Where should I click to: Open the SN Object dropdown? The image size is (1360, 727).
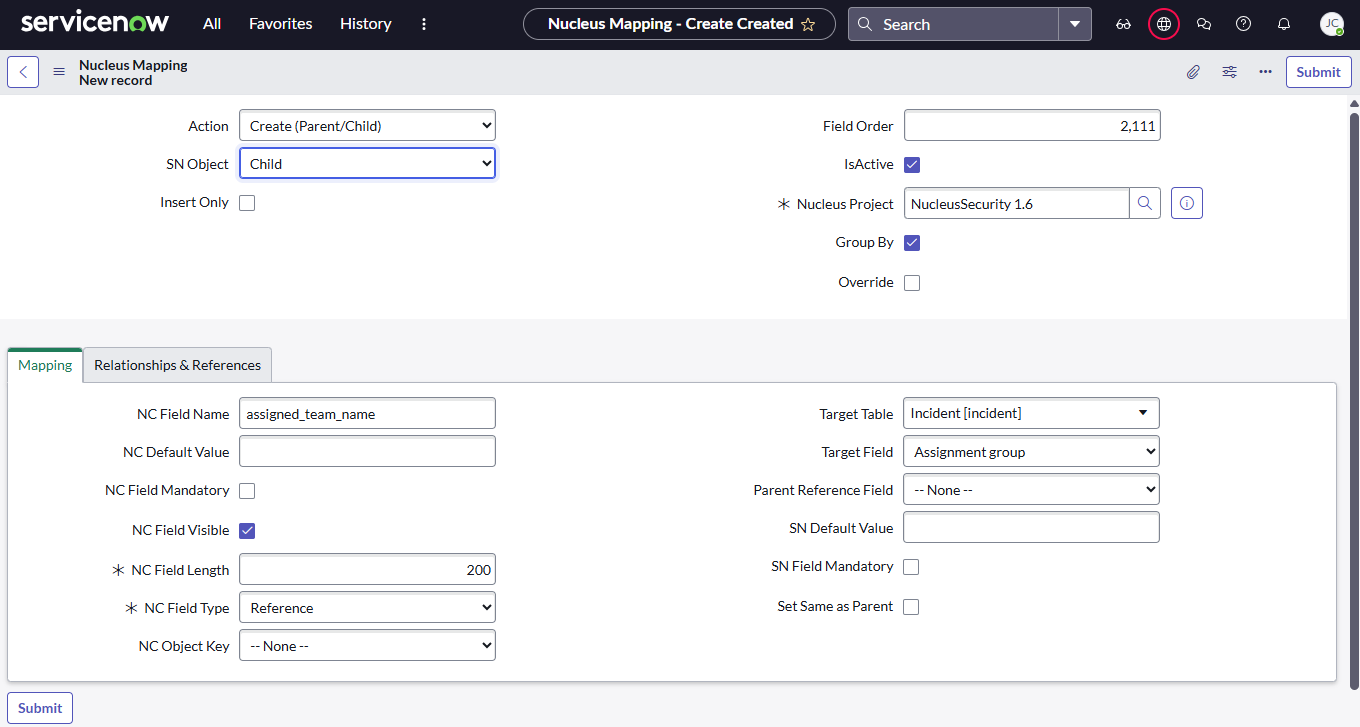(x=367, y=164)
